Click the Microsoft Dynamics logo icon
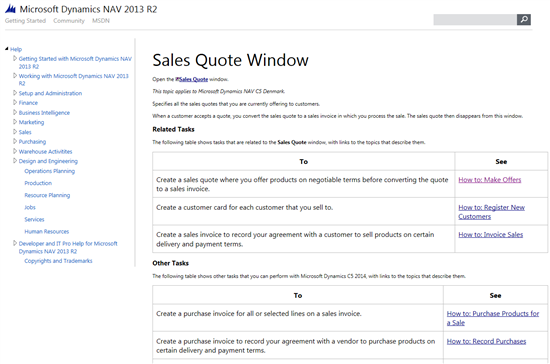This screenshot has height=364, width=550. click(11, 9)
